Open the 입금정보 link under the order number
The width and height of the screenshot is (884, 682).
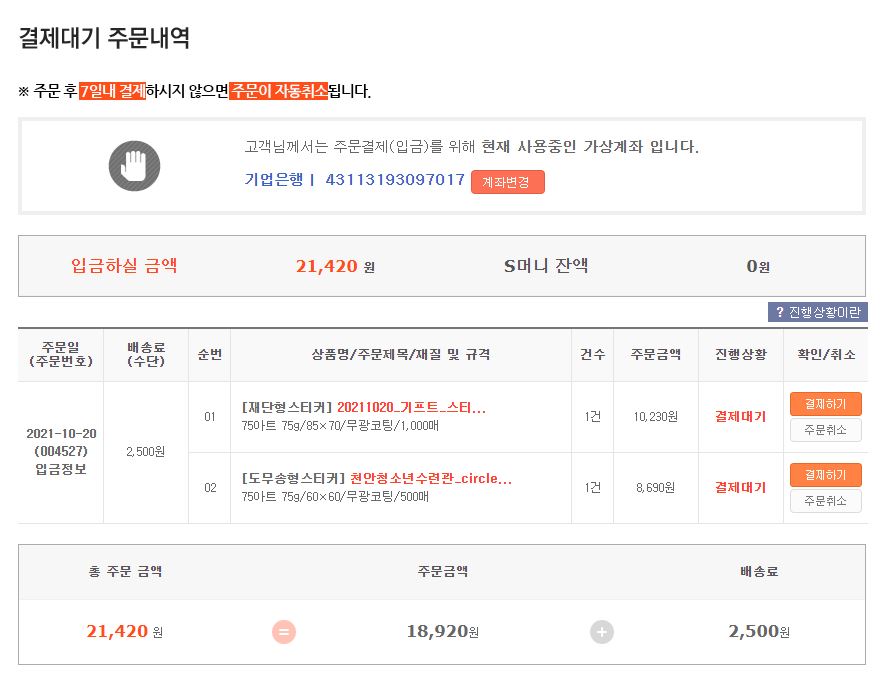60,469
